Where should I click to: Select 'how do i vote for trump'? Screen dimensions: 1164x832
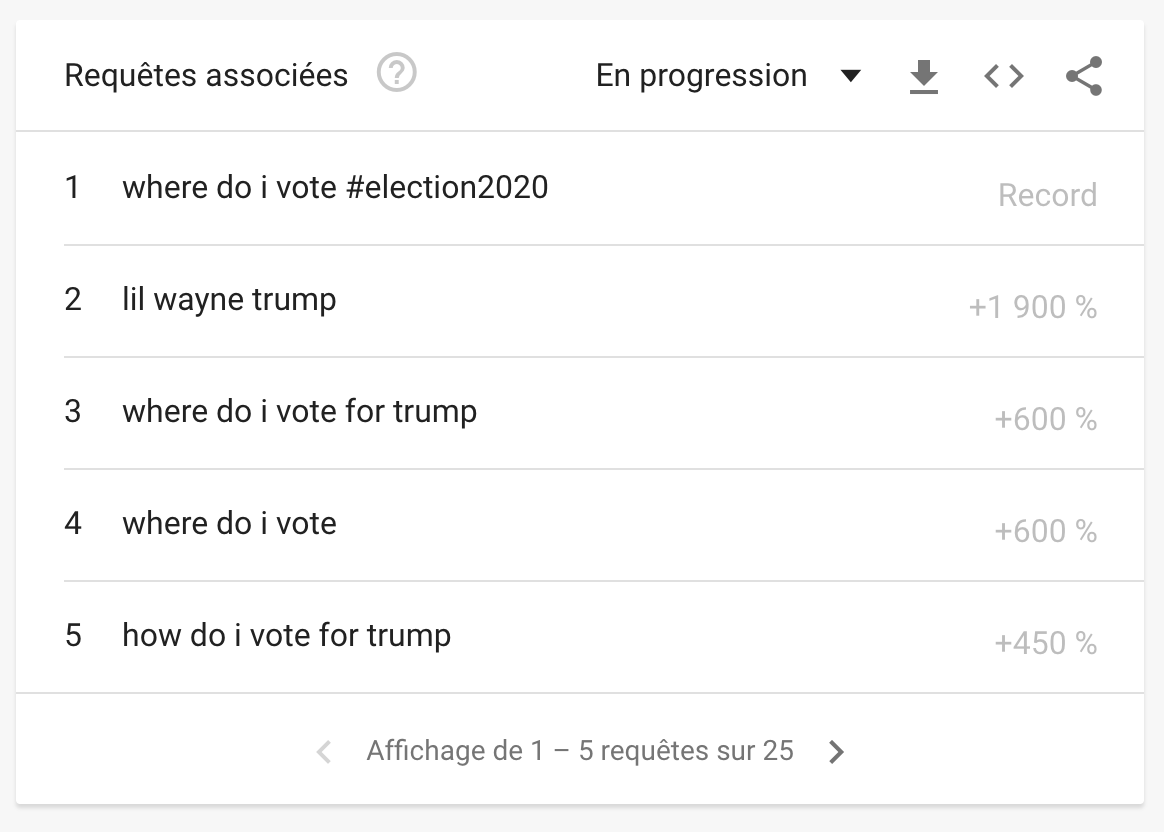click(x=286, y=635)
